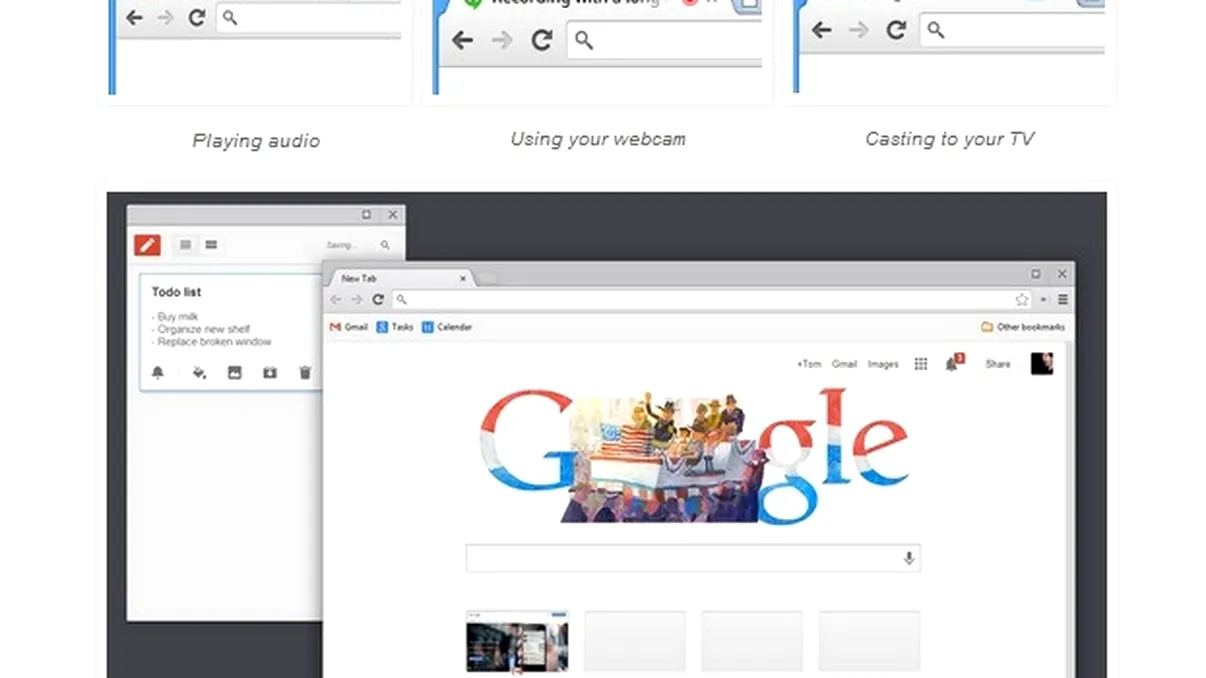Viewport: 1206px width, 678px height.
Task: Open the Chrome hamburger menu
Action: pyautogui.click(x=1063, y=299)
